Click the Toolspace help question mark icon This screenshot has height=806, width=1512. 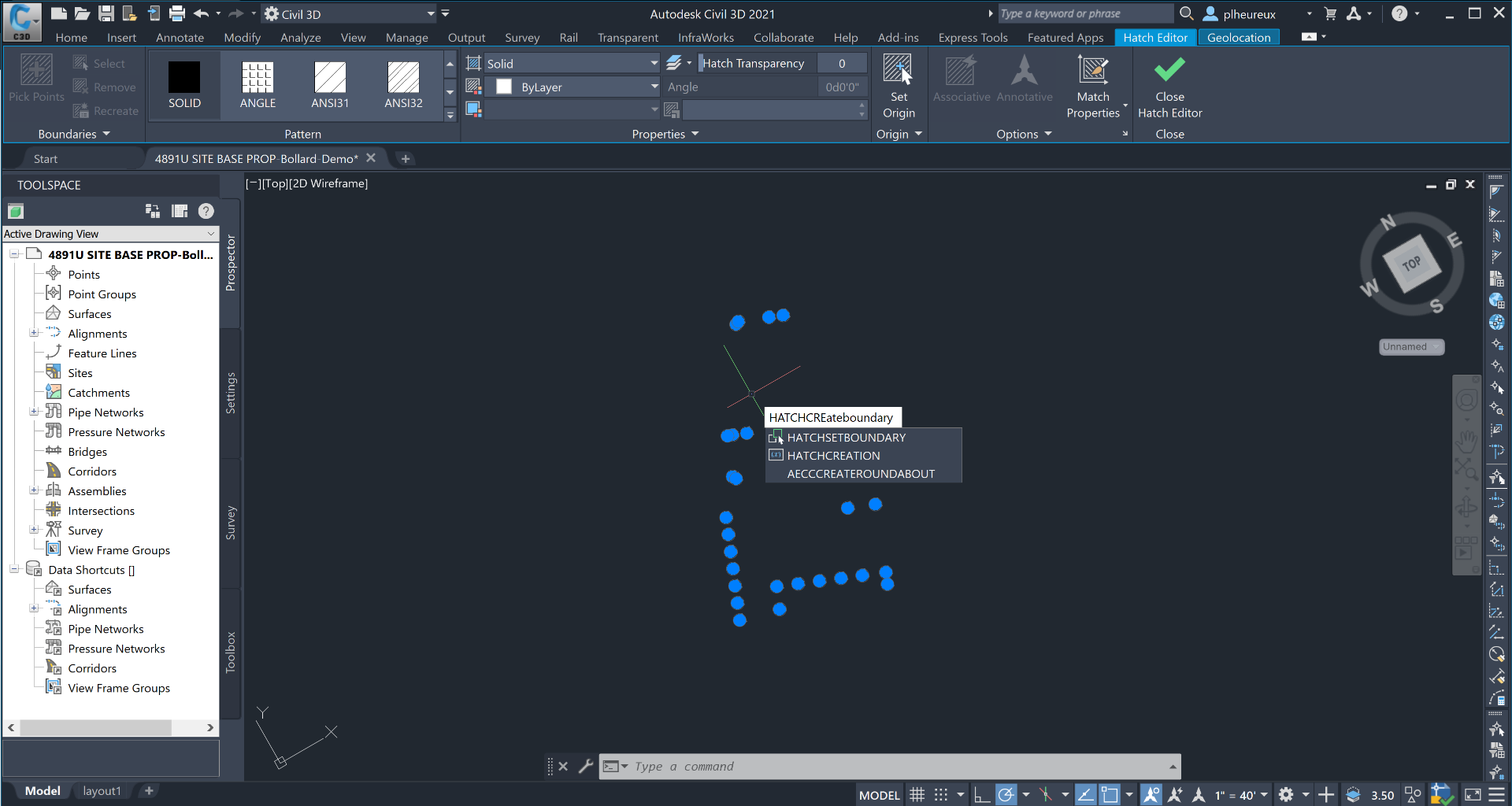pyautogui.click(x=206, y=211)
